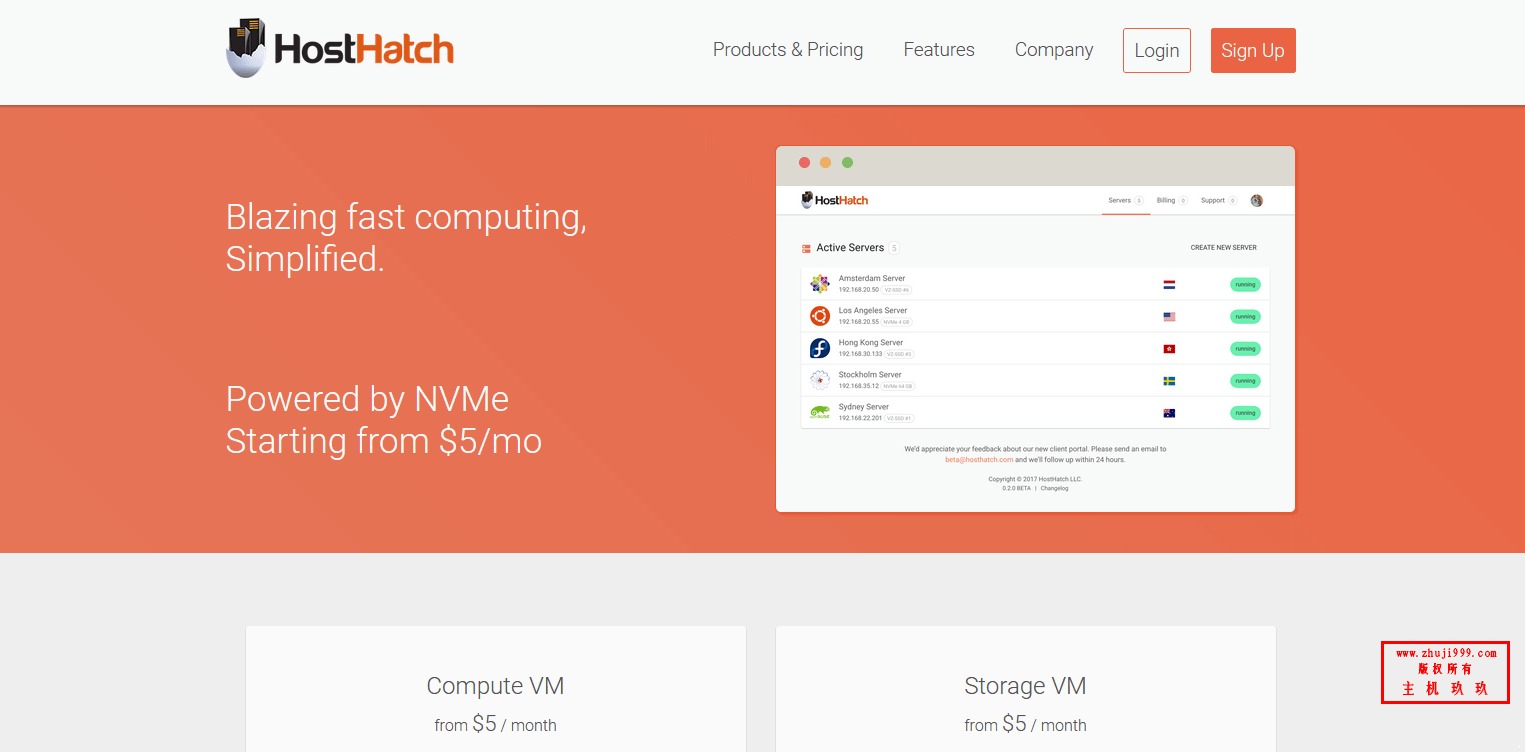Click the small HostHatch logo in the dashboard preview
The width and height of the screenshot is (1525, 752).
[x=835, y=200]
